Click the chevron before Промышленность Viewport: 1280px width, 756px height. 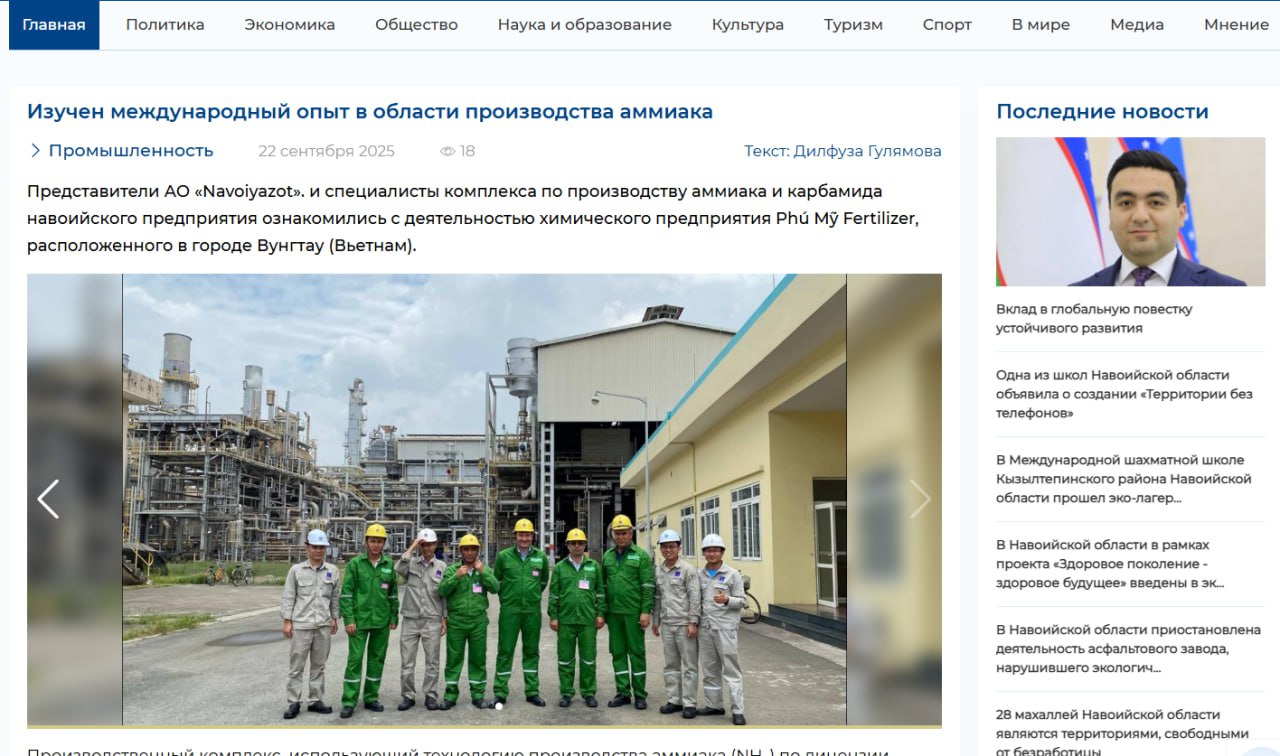click(x=36, y=151)
